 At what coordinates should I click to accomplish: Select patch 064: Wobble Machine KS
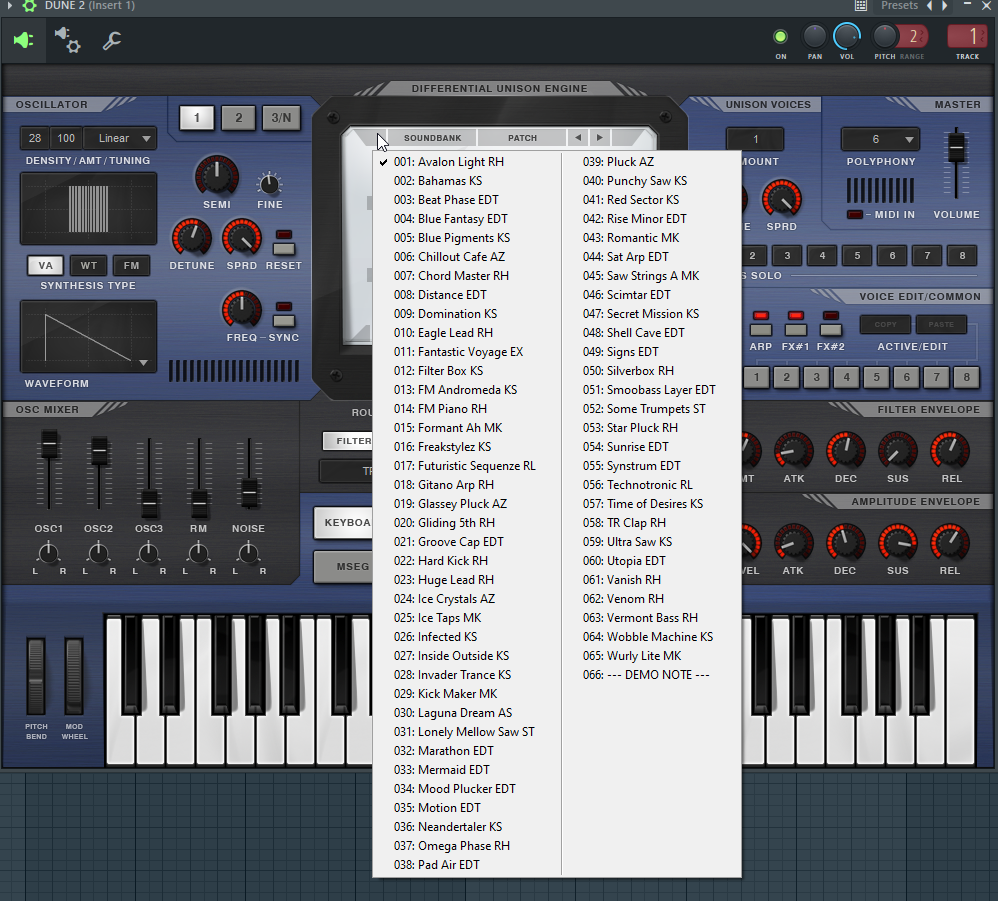coord(652,637)
